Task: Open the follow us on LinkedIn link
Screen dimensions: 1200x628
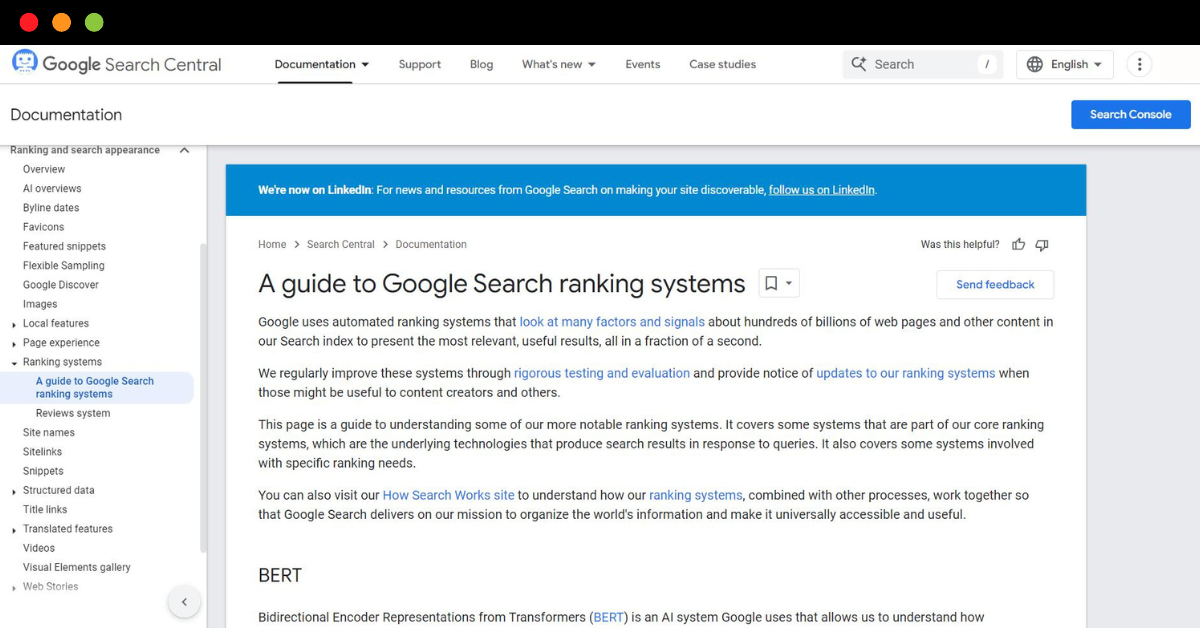Action: pyautogui.click(x=821, y=190)
